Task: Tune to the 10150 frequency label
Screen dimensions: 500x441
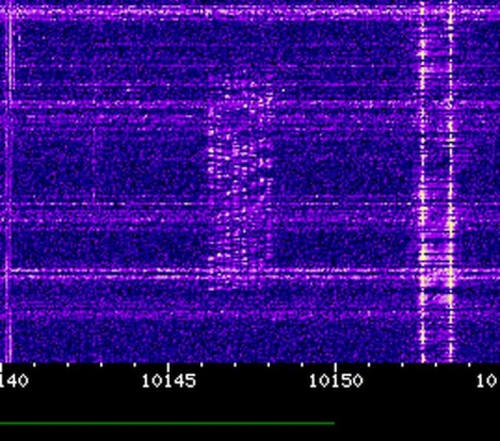Action: (336, 381)
